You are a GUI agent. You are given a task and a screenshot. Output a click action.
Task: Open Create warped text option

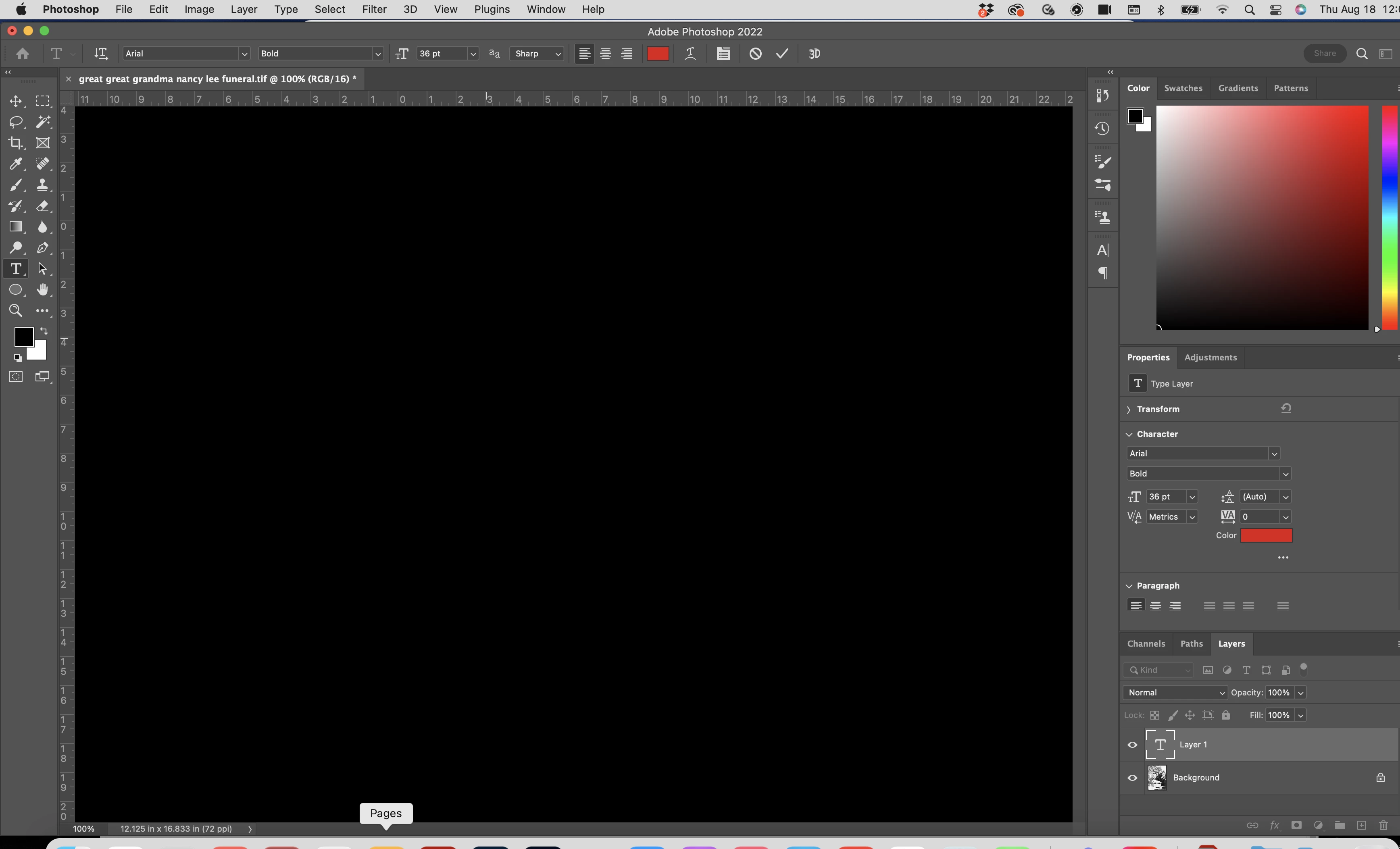pos(690,53)
